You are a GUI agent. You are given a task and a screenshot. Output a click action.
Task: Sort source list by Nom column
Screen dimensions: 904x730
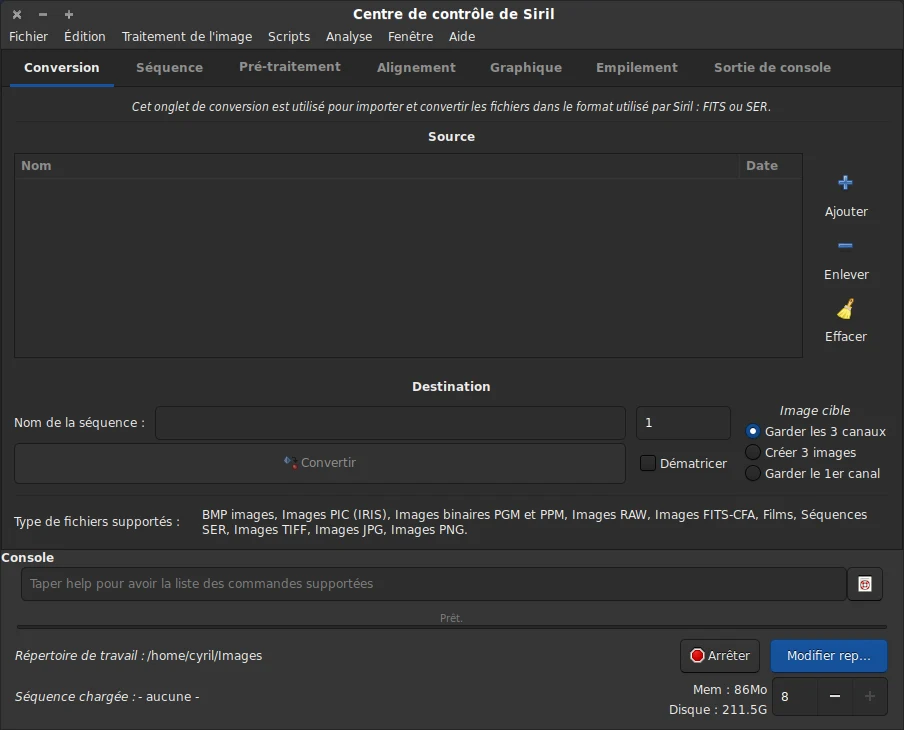point(377,166)
